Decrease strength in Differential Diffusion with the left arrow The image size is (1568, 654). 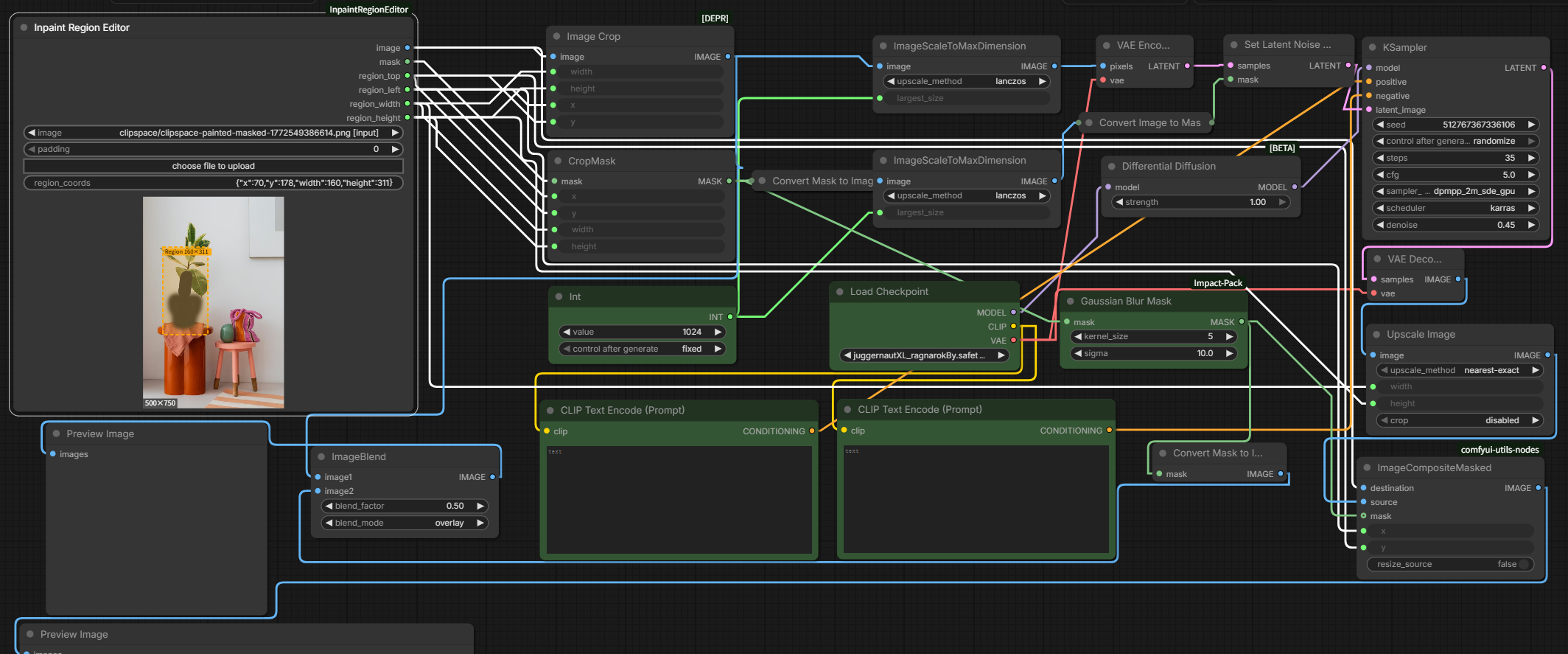tap(1119, 202)
